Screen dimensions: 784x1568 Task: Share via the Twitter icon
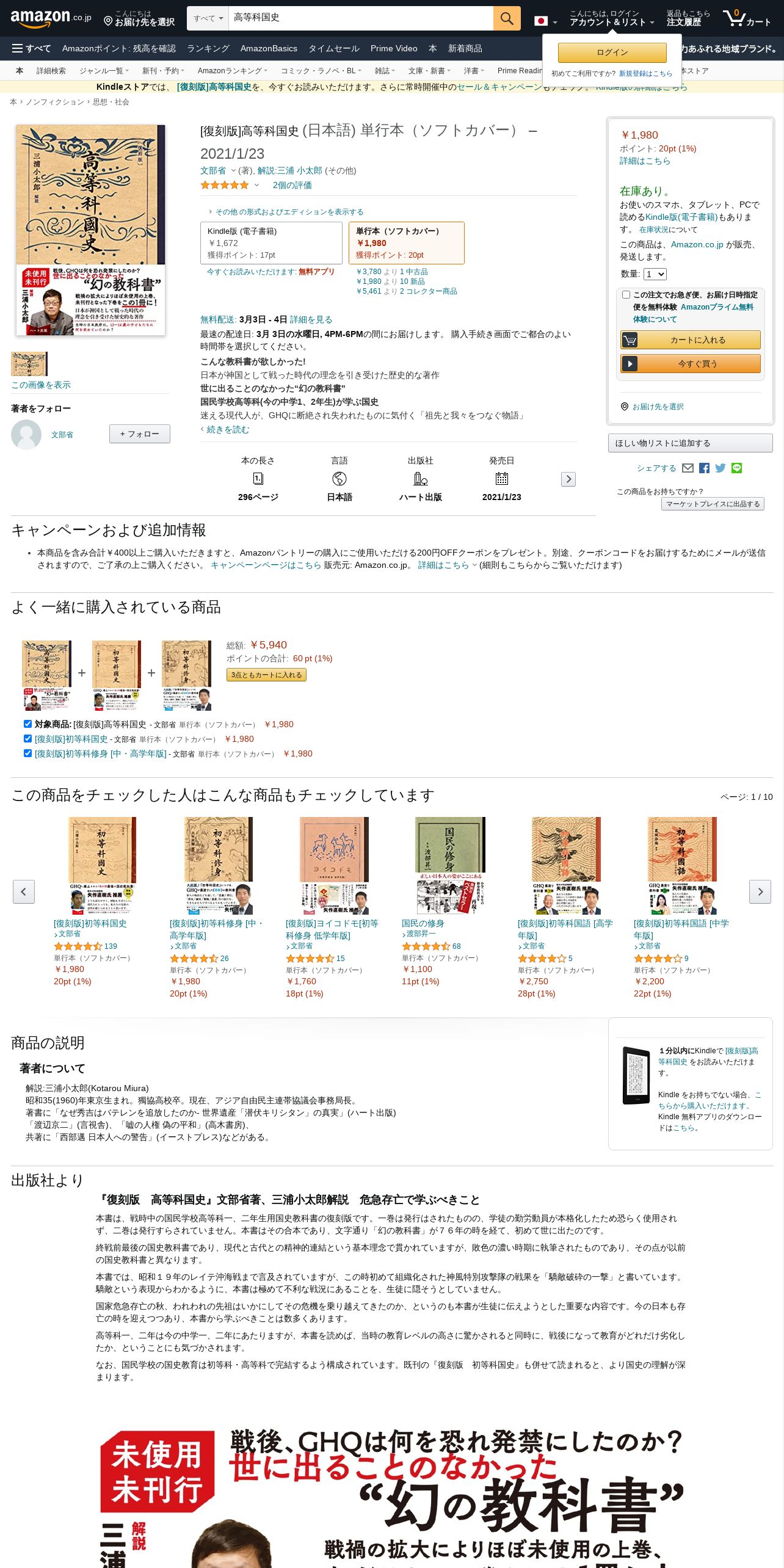pyautogui.click(x=720, y=468)
